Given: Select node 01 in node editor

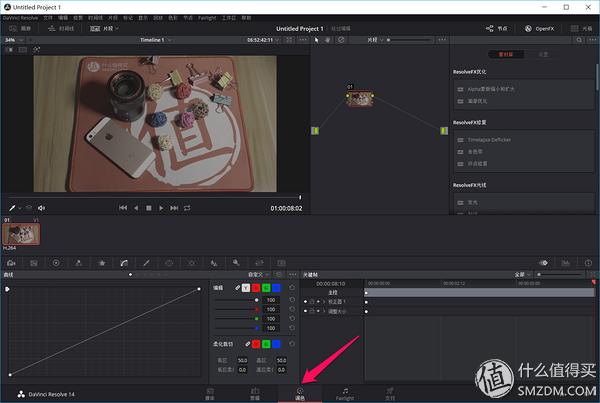Looking at the screenshot, I should tap(358, 99).
